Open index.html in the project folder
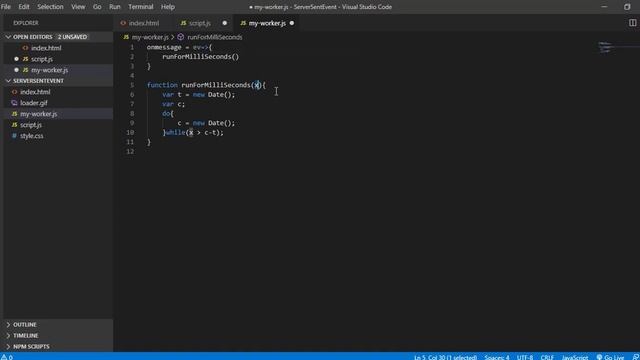The width and height of the screenshot is (640, 360). click(x=35, y=92)
